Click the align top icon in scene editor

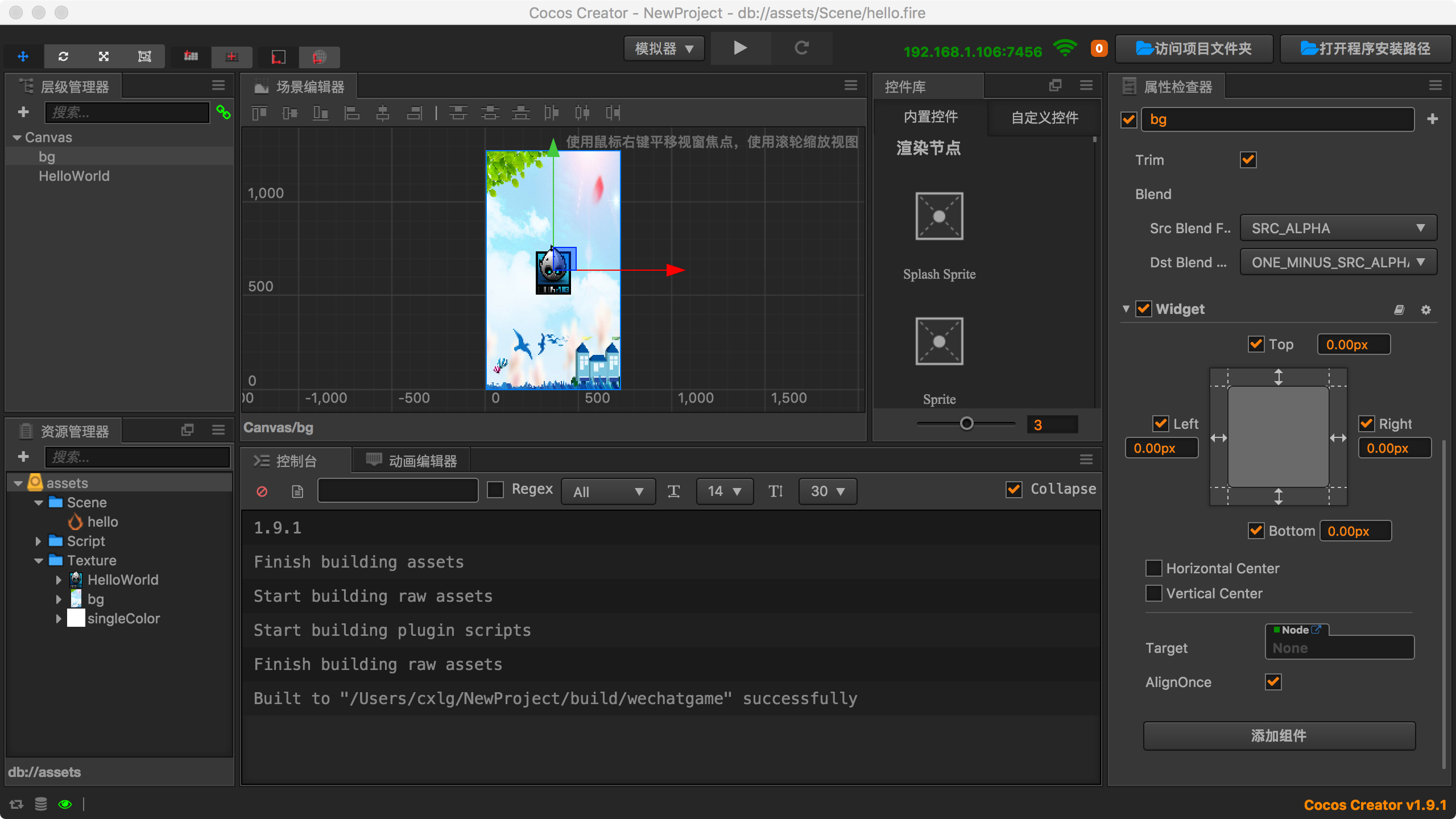point(259,113)
